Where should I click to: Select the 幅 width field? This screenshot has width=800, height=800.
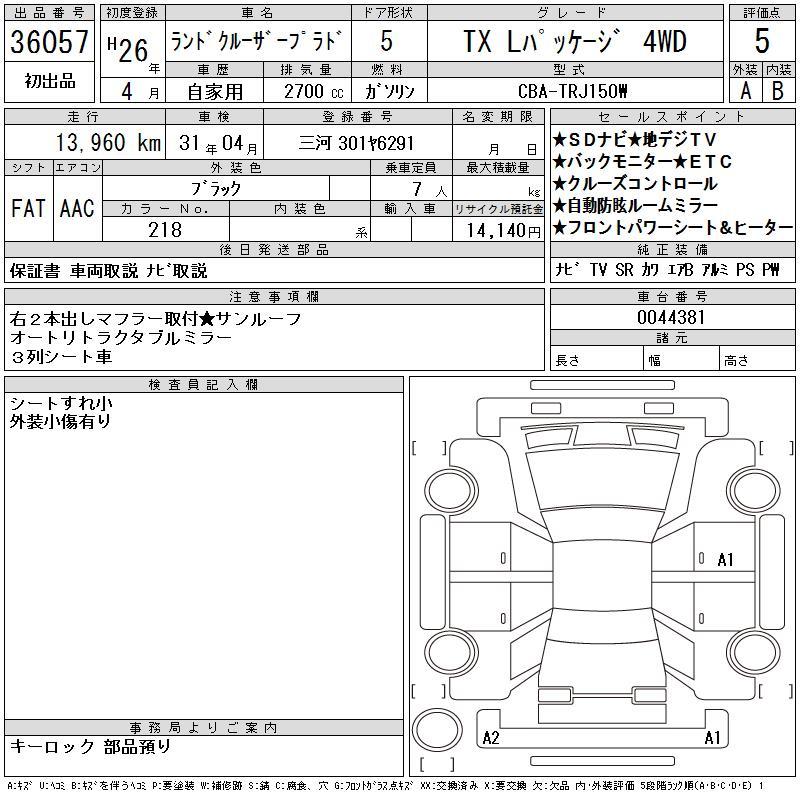(681, 360)
